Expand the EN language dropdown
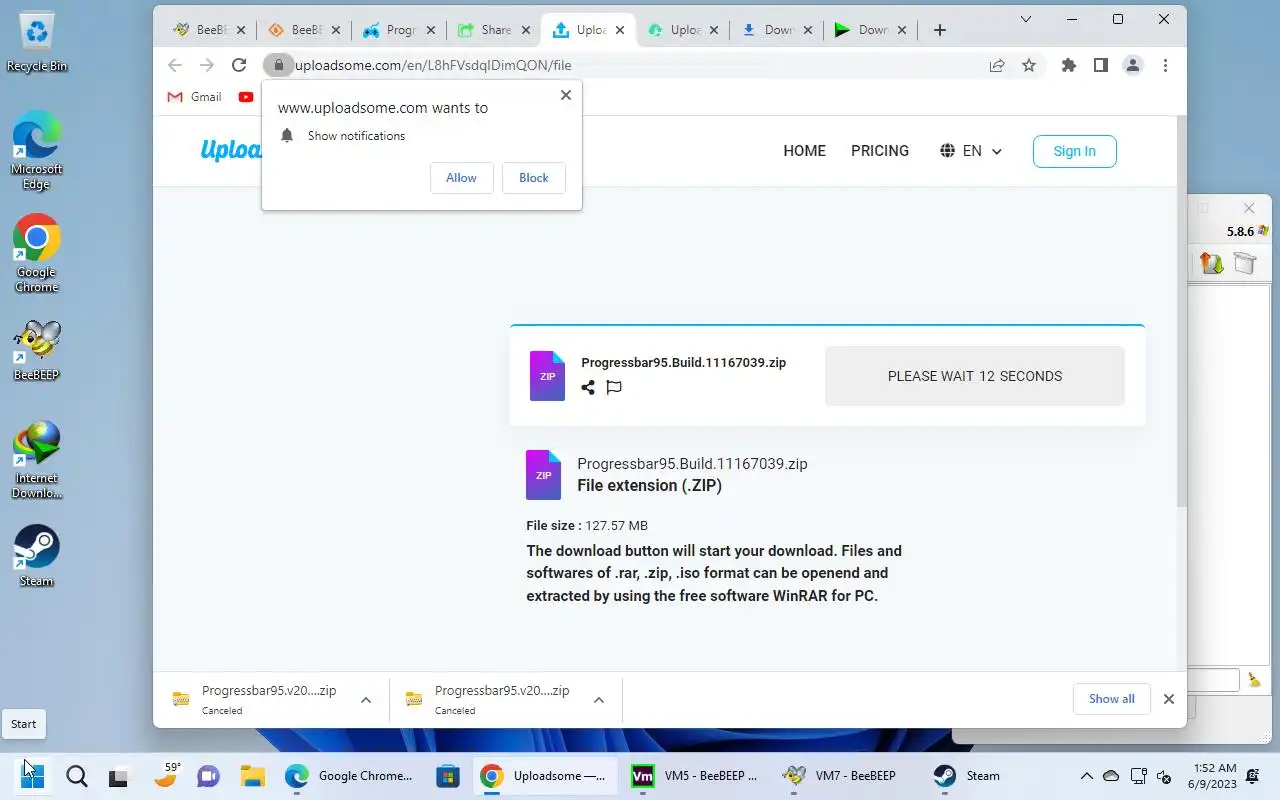Screen dimensions: 1280x800 point(971,151)
